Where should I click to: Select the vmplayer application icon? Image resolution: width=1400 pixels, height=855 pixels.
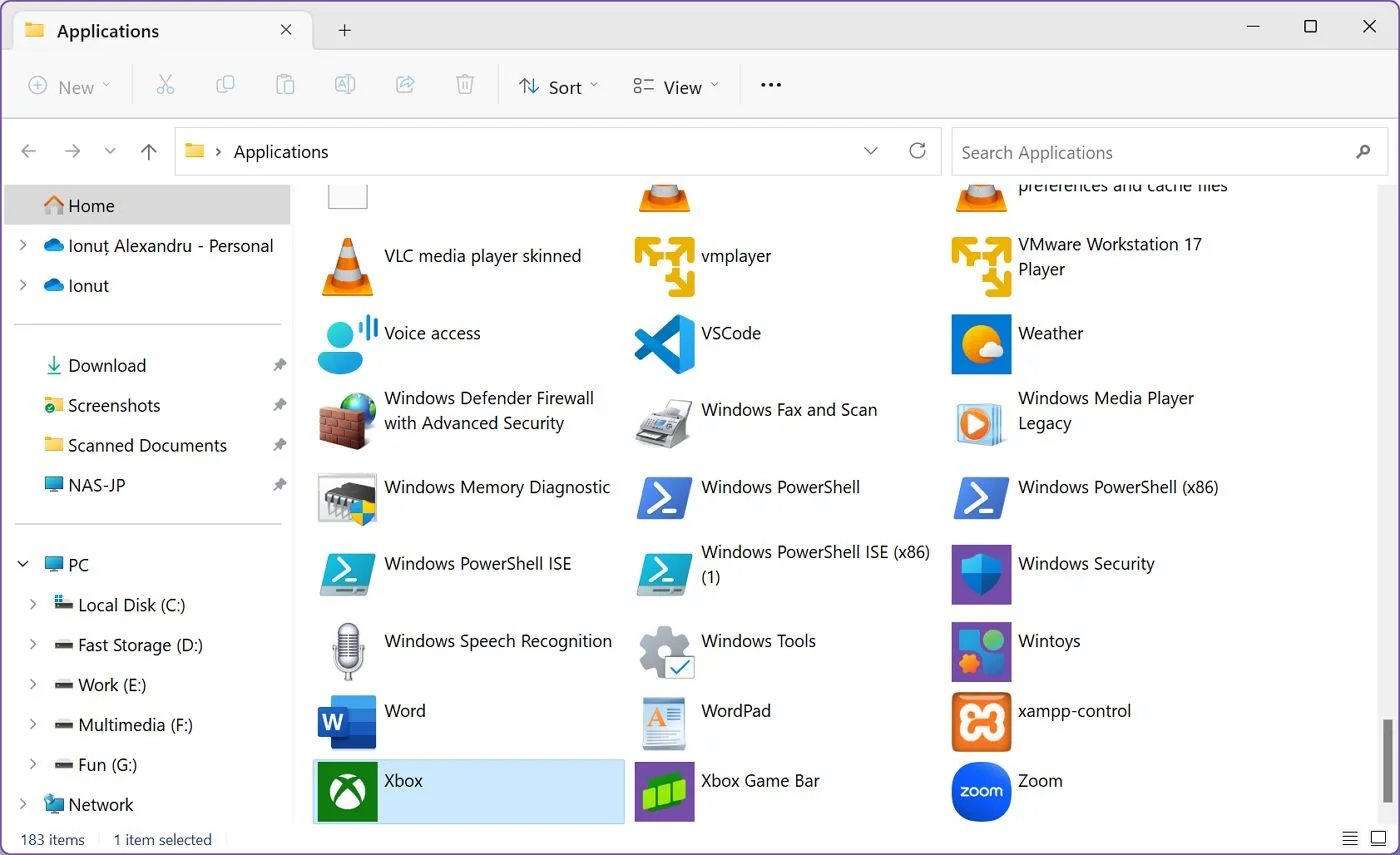click(664, 267)
